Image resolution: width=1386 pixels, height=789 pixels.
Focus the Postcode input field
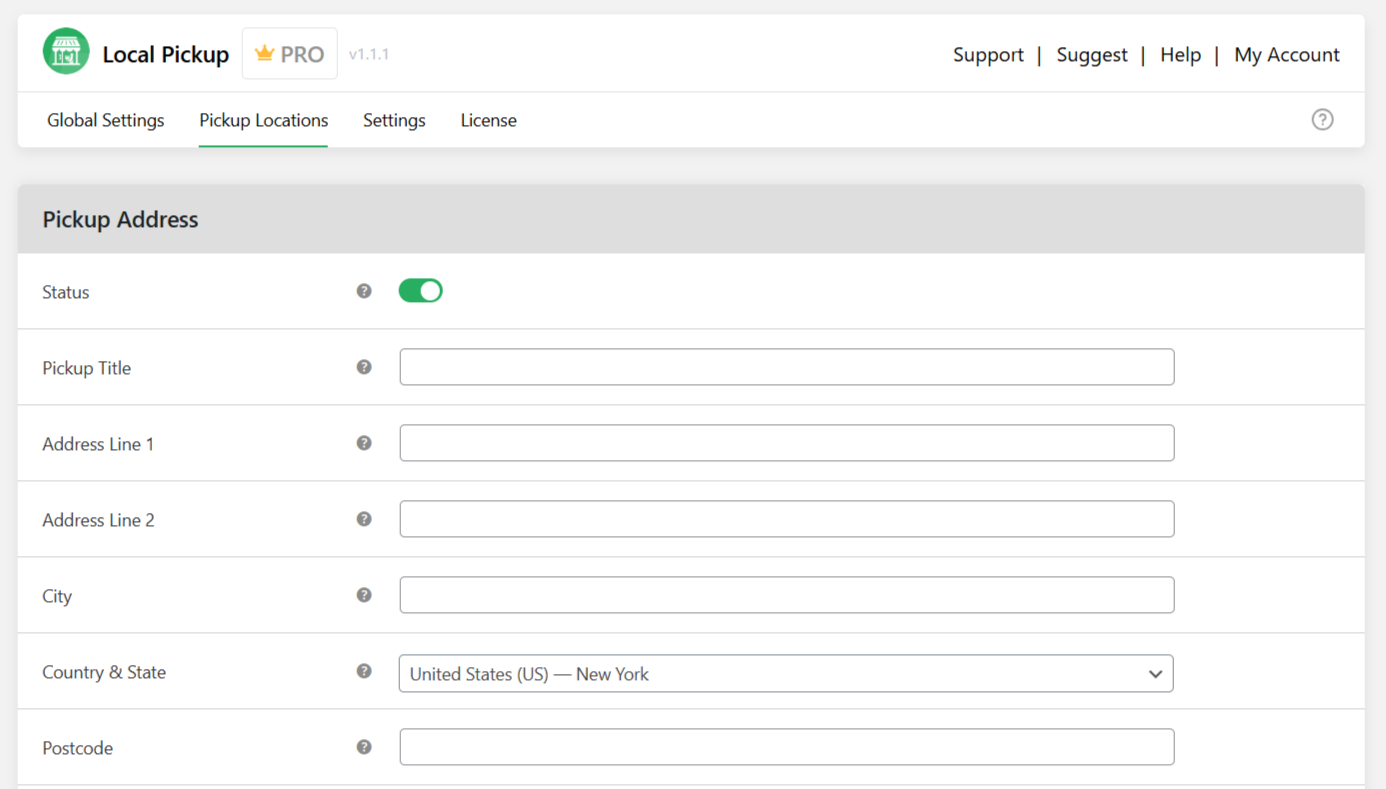click(x=787, y=747)
